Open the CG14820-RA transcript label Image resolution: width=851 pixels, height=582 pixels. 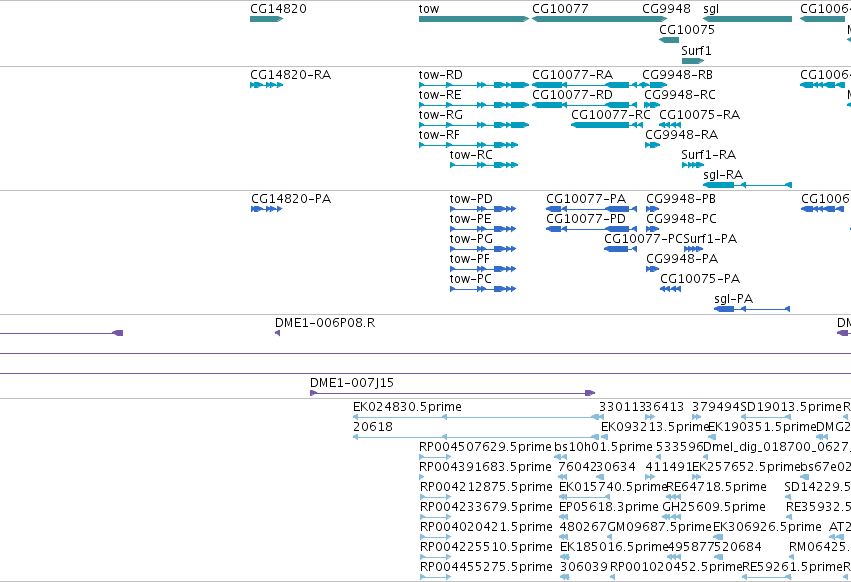[290, 74]
